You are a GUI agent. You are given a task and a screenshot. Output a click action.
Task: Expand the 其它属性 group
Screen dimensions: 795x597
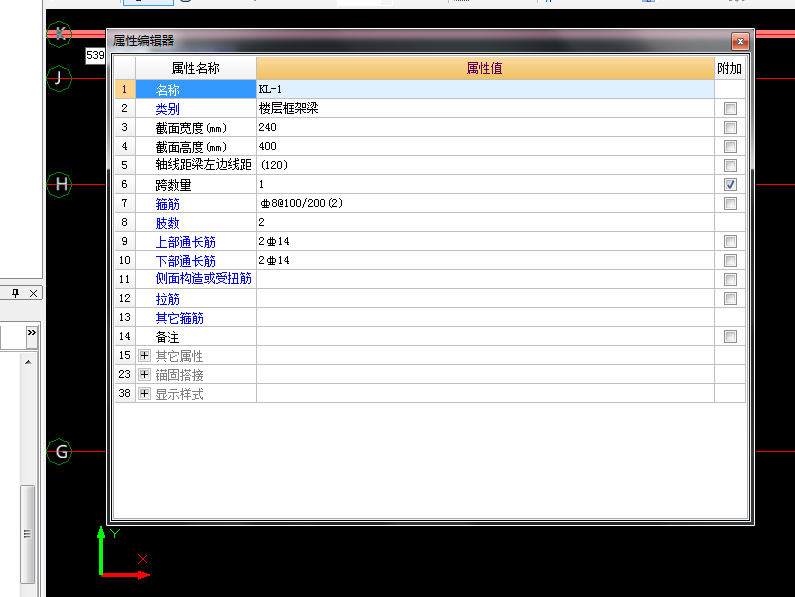click(144, 356)
